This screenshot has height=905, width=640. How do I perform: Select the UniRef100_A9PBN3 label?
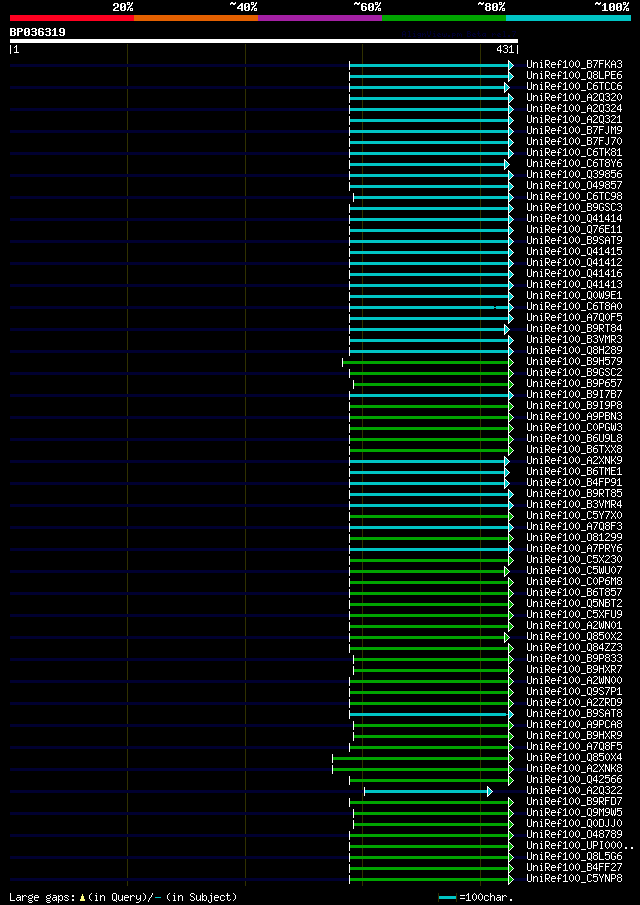point(574,416)
